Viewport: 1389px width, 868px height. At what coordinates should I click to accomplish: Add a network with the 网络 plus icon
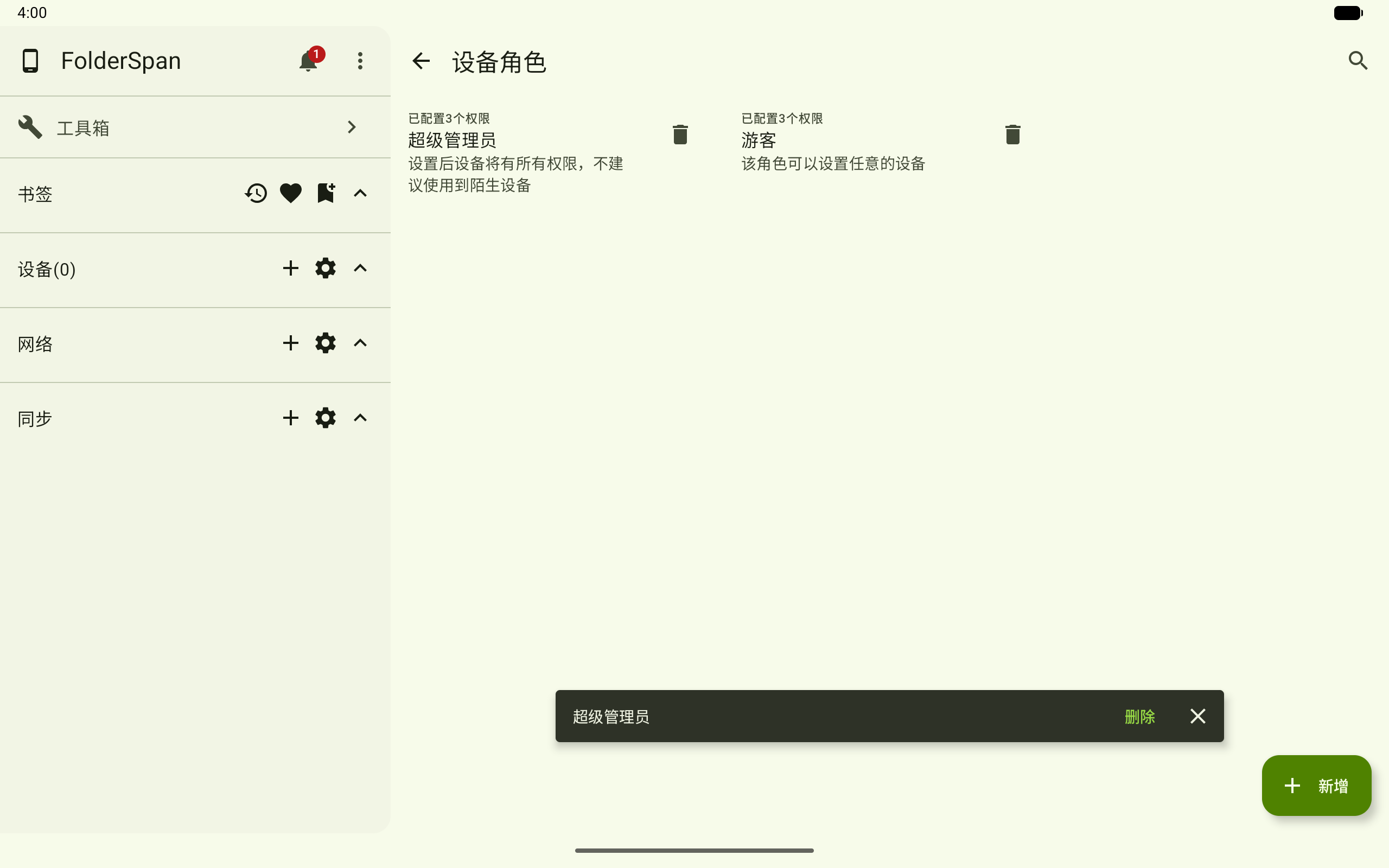click(290, 343)
